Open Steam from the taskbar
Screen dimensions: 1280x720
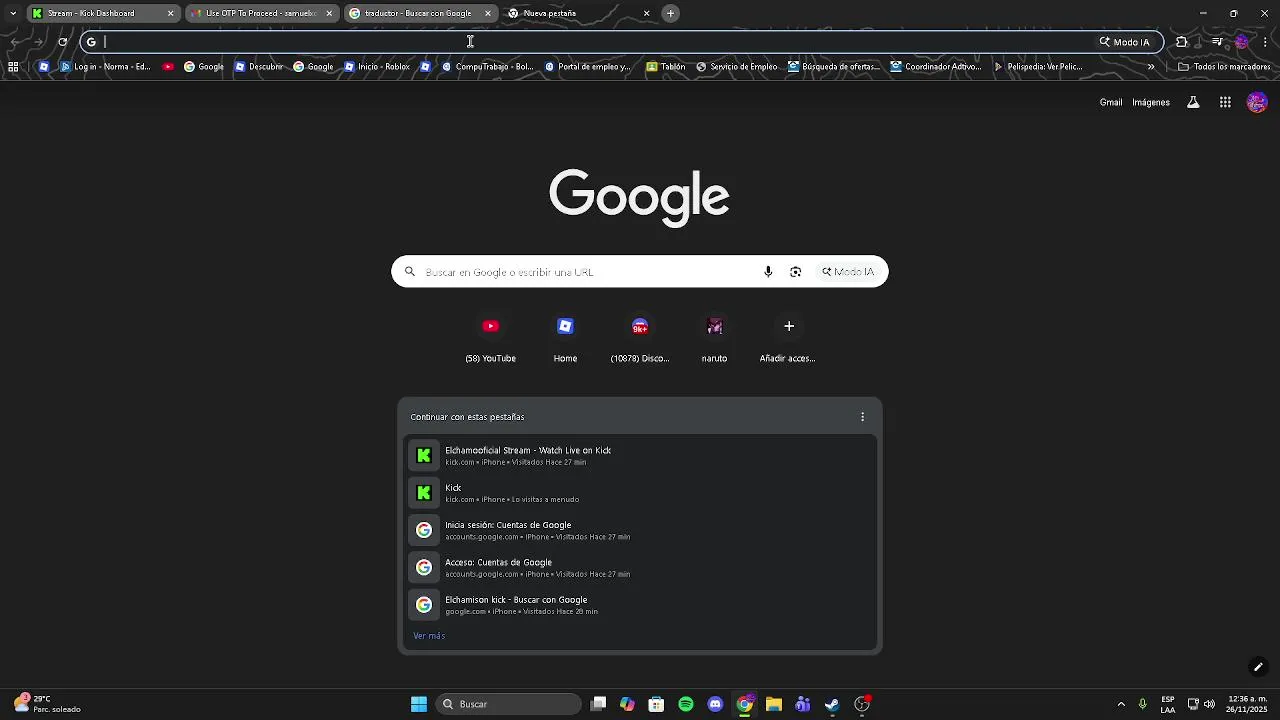point(832,704)
